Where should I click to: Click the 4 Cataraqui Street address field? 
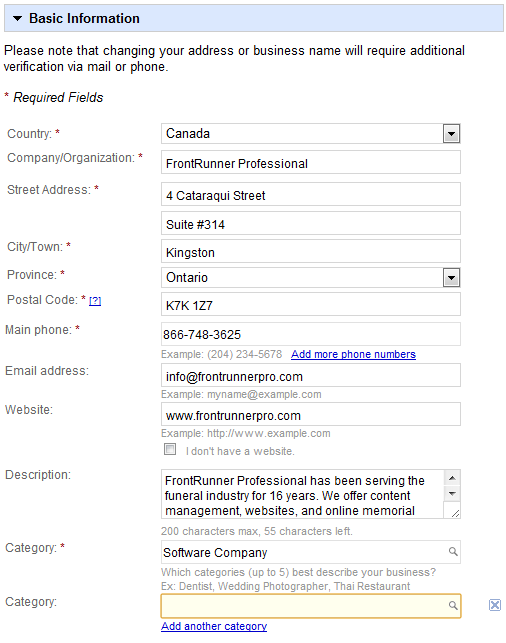click(x=310, y=194)
